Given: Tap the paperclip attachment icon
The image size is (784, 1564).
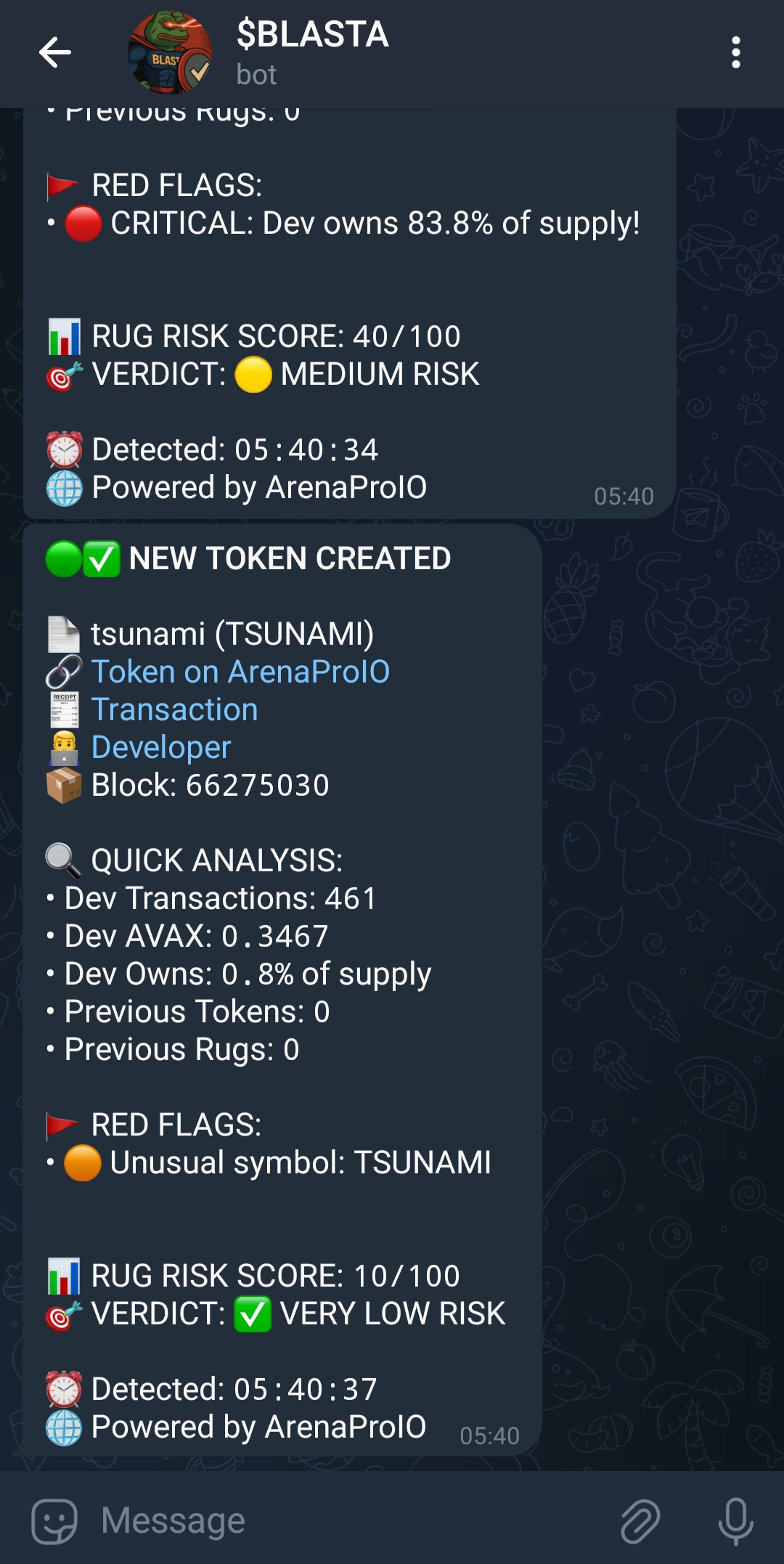Looking at the screenshot, I should [640, 1520].
